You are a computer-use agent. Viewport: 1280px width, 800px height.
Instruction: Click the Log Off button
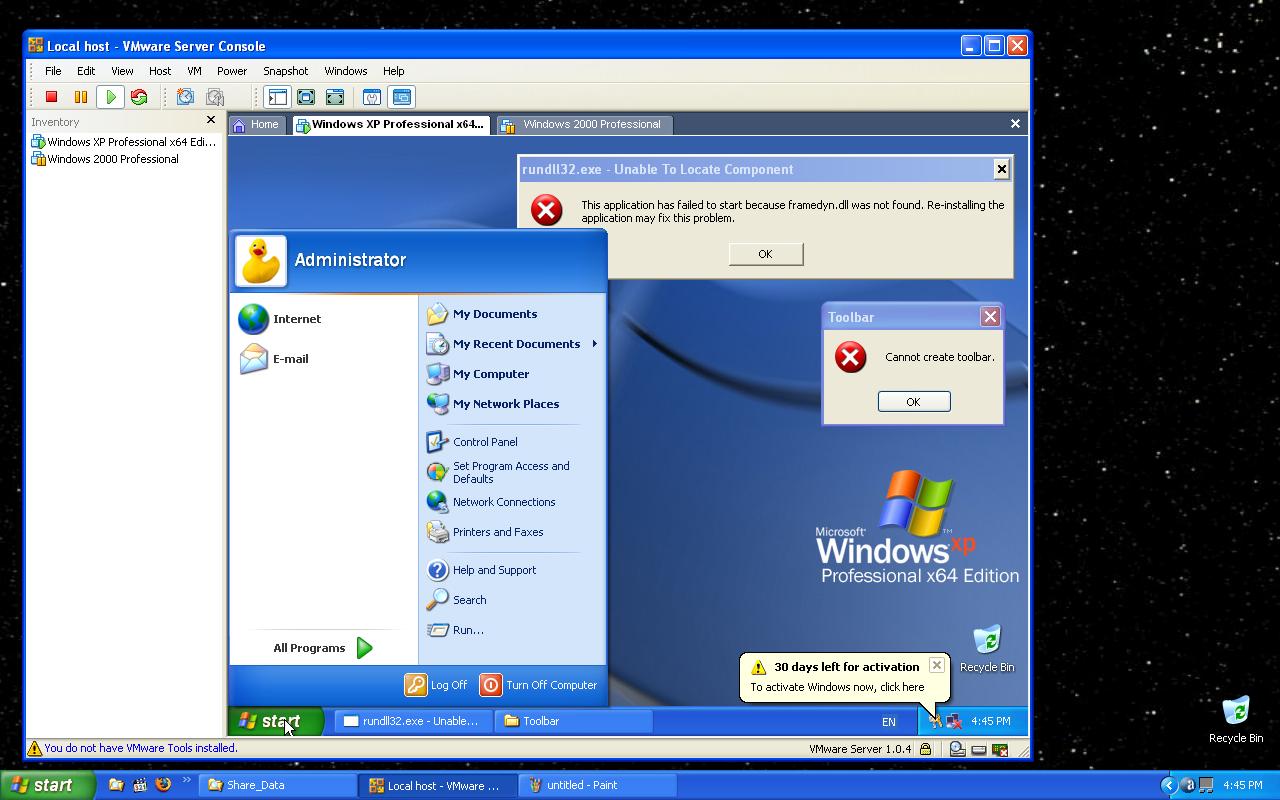coord(436,685)
